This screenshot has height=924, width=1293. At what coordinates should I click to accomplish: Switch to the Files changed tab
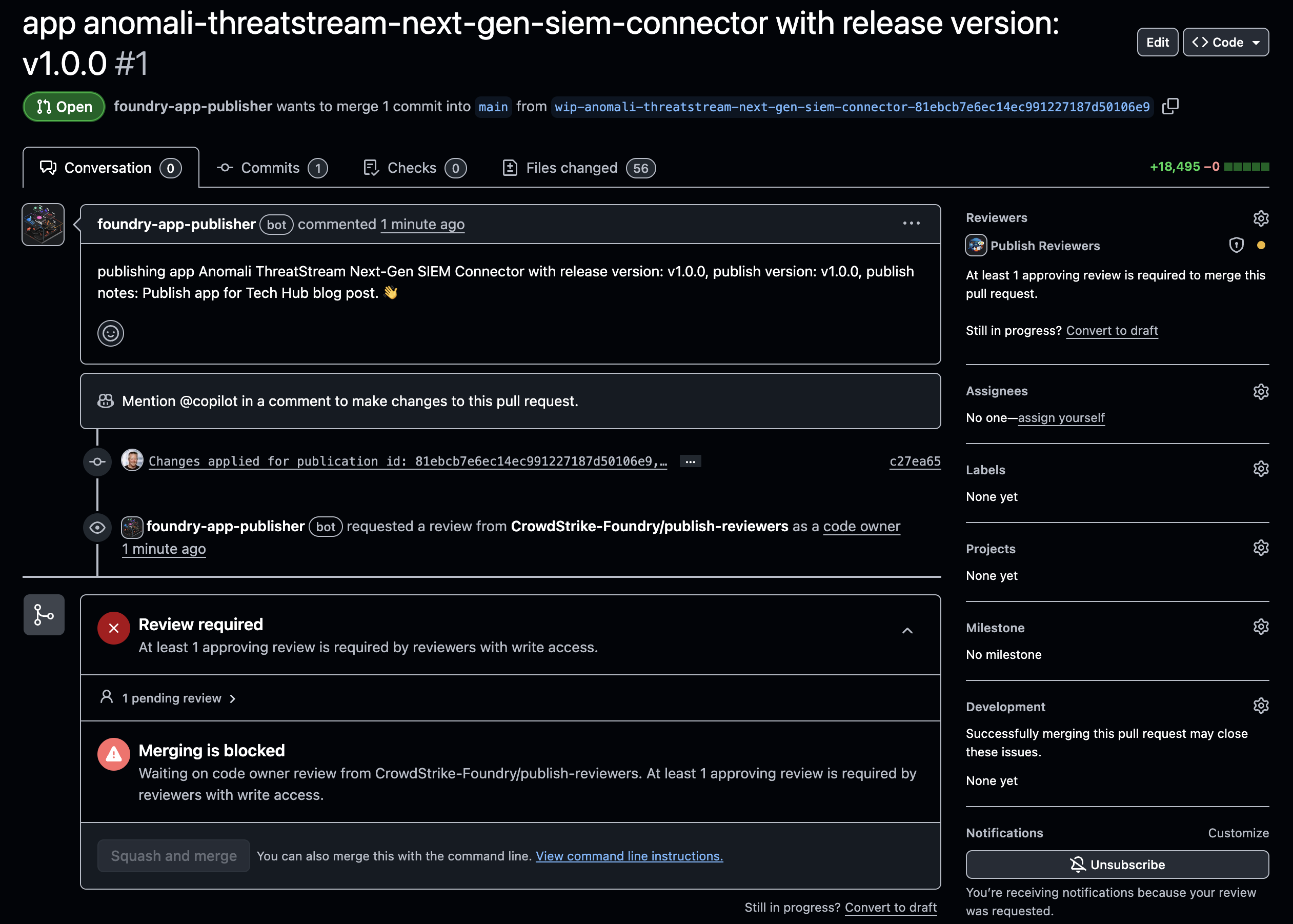[x=572, y=168]
